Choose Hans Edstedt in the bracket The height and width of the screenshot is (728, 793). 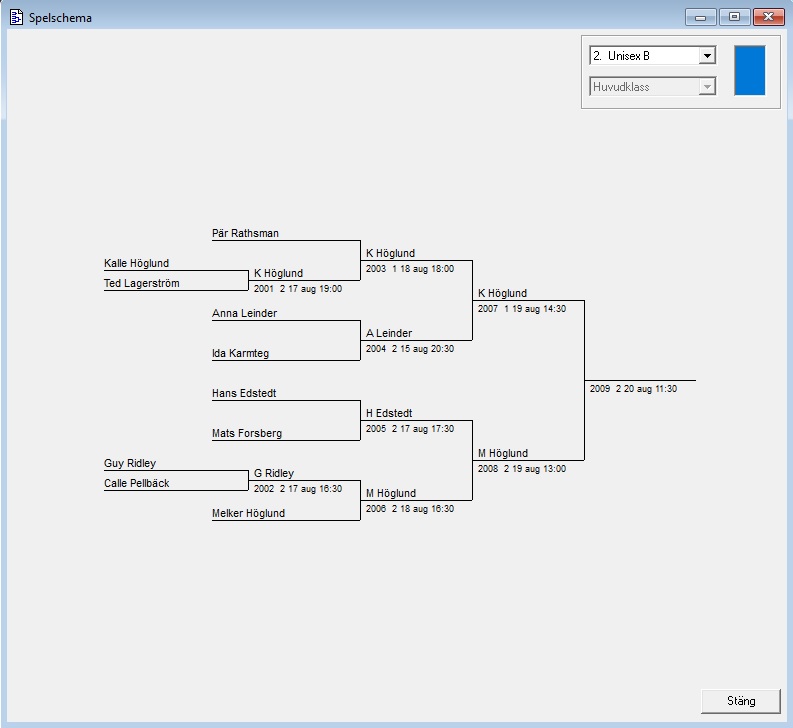(244, 394)
